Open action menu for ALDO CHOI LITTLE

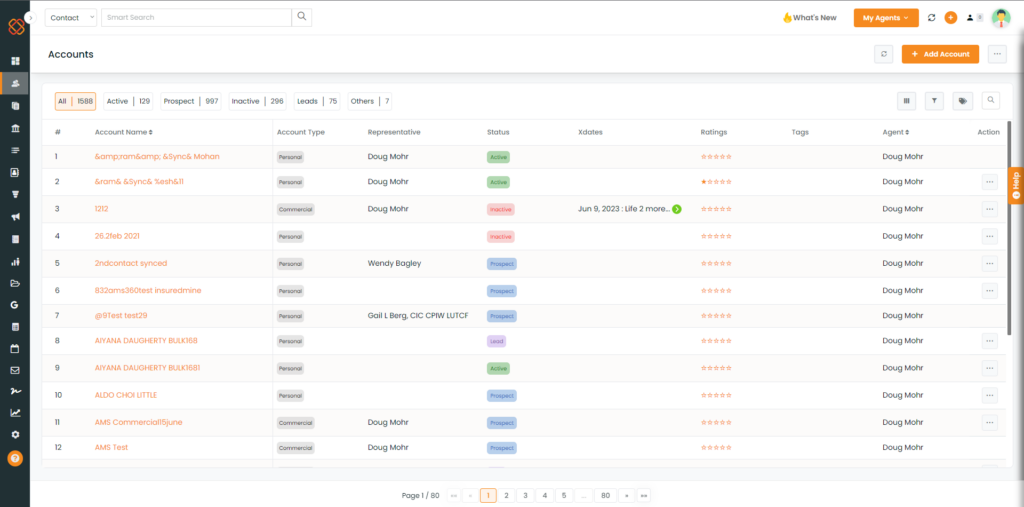(x=989, y=395)
